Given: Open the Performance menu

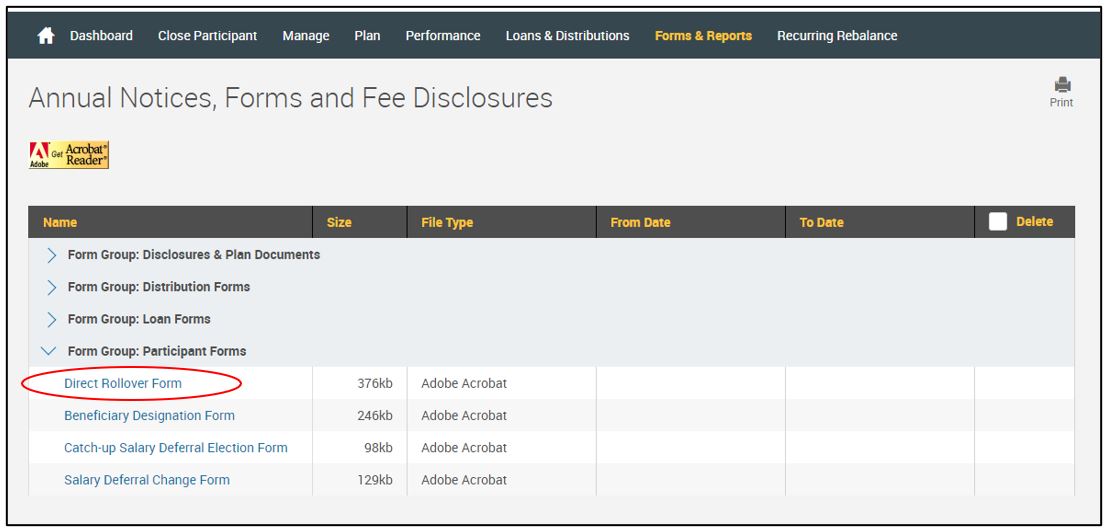Looking at the screenshot, I should tap(442, 36).
